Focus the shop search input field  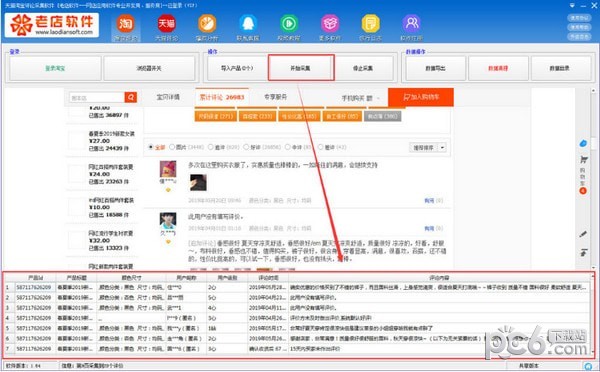point(97,98)
